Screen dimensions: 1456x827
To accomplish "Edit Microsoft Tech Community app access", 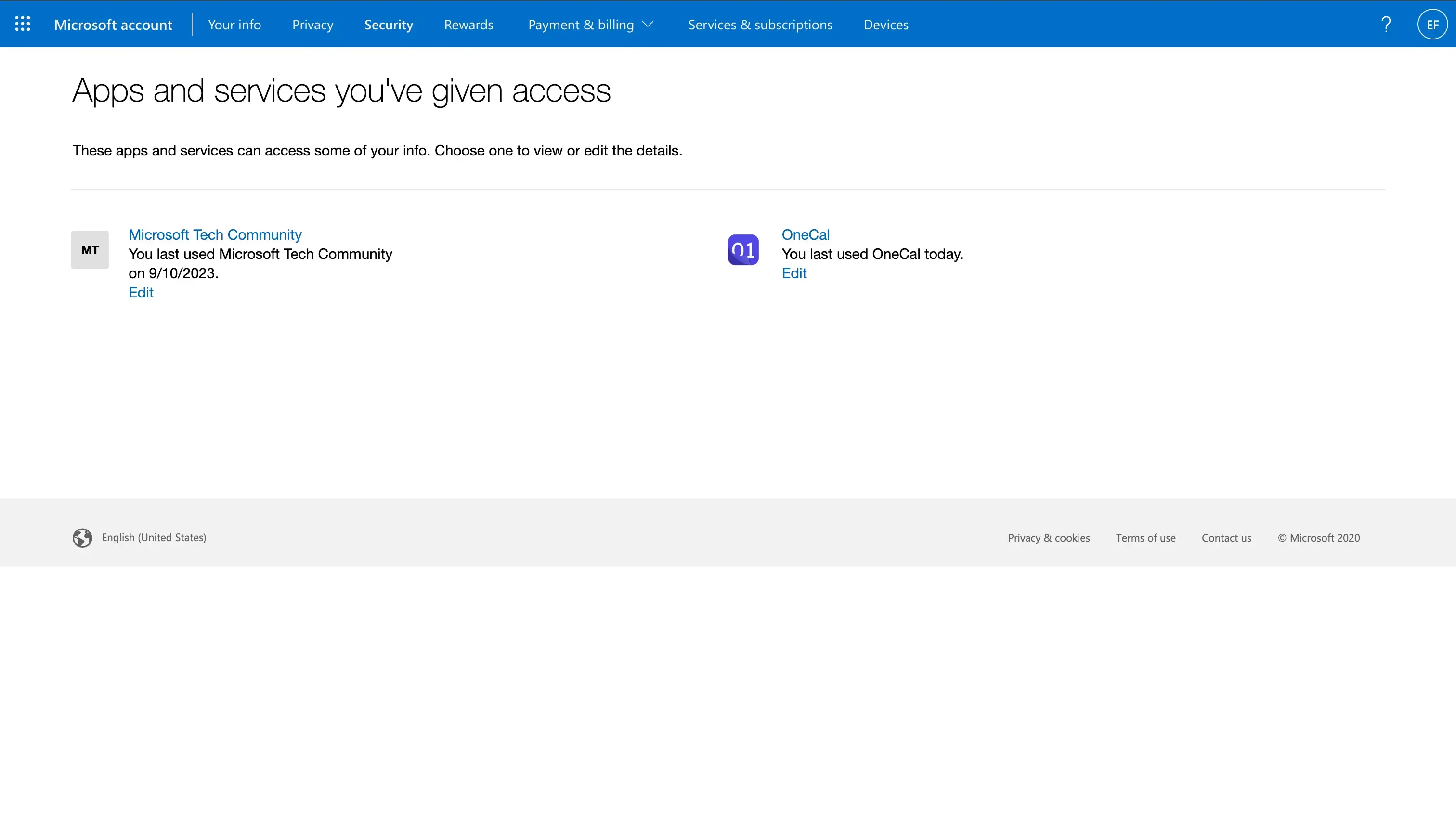I will click(140, 292).
